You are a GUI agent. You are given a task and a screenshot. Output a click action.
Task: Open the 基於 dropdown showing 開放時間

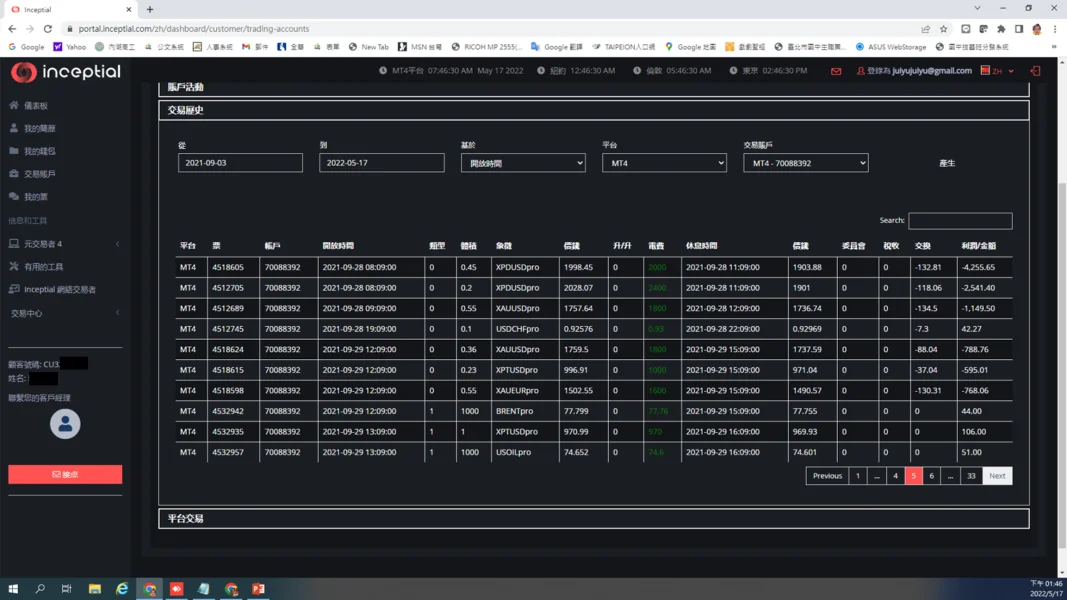[x=523, y=163]
